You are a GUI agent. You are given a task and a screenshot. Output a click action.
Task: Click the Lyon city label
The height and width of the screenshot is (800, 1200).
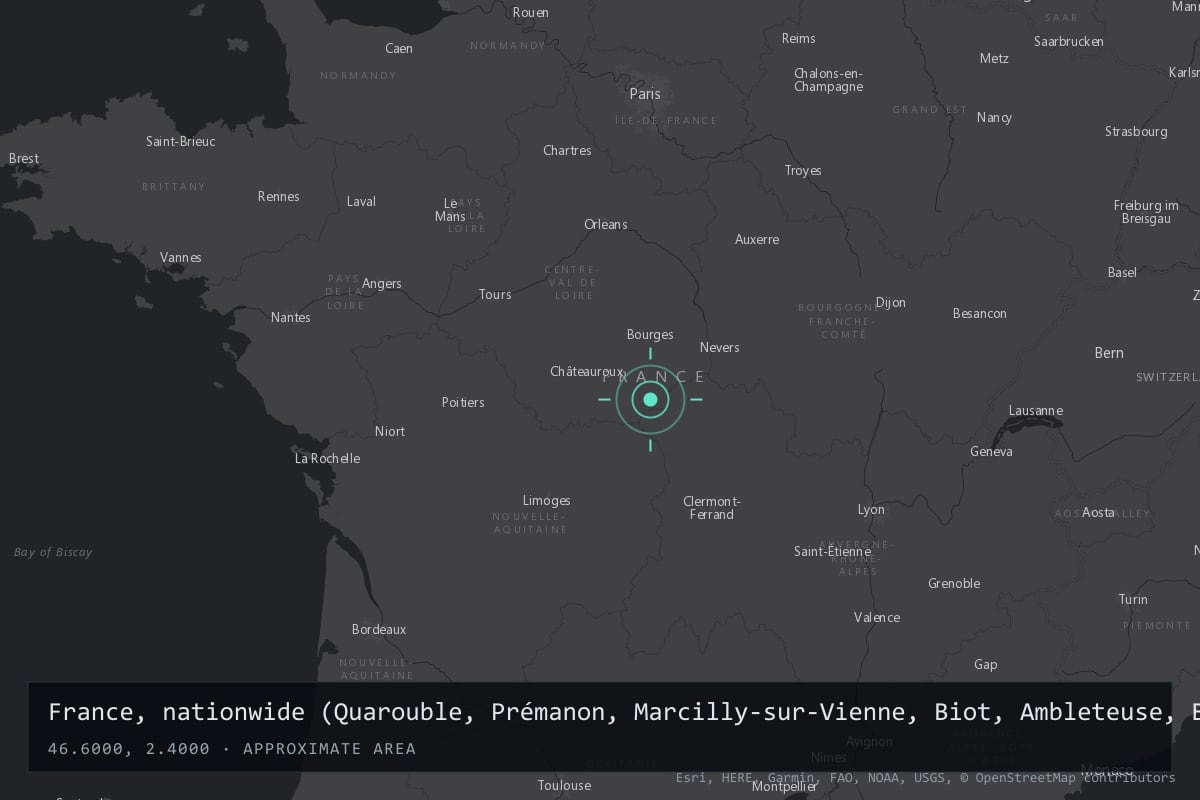(871, 510)
